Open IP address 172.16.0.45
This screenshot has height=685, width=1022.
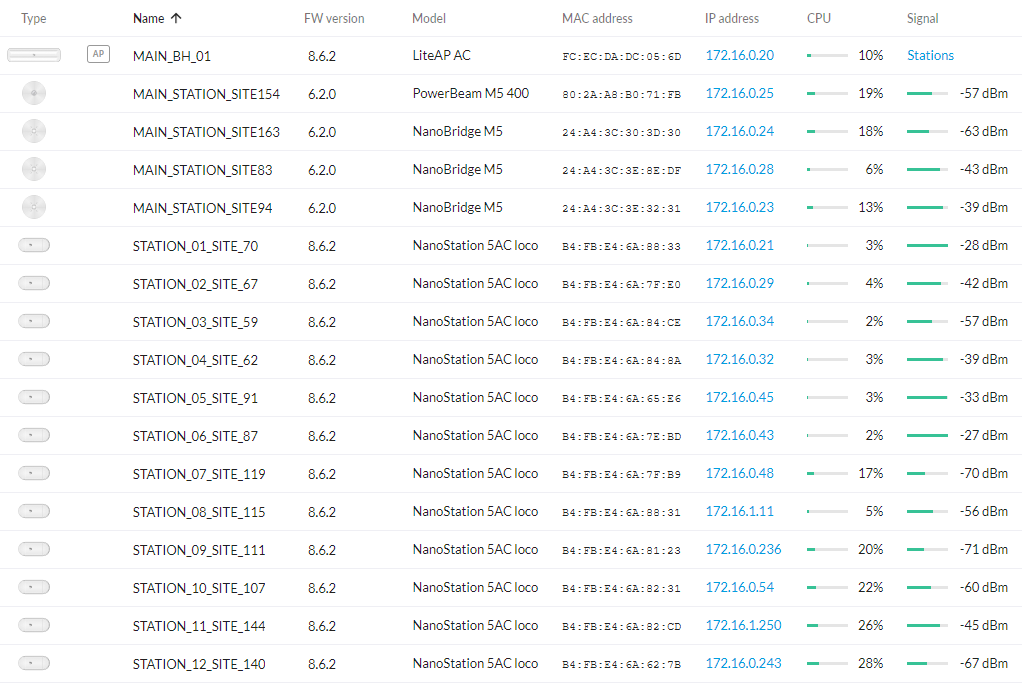pos(740,397)
